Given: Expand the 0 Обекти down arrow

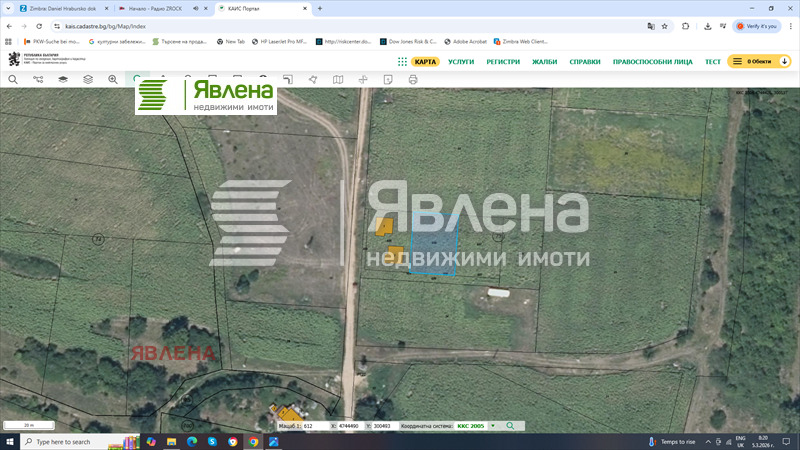Looking at the screenshot, I should tap(784, 61).
